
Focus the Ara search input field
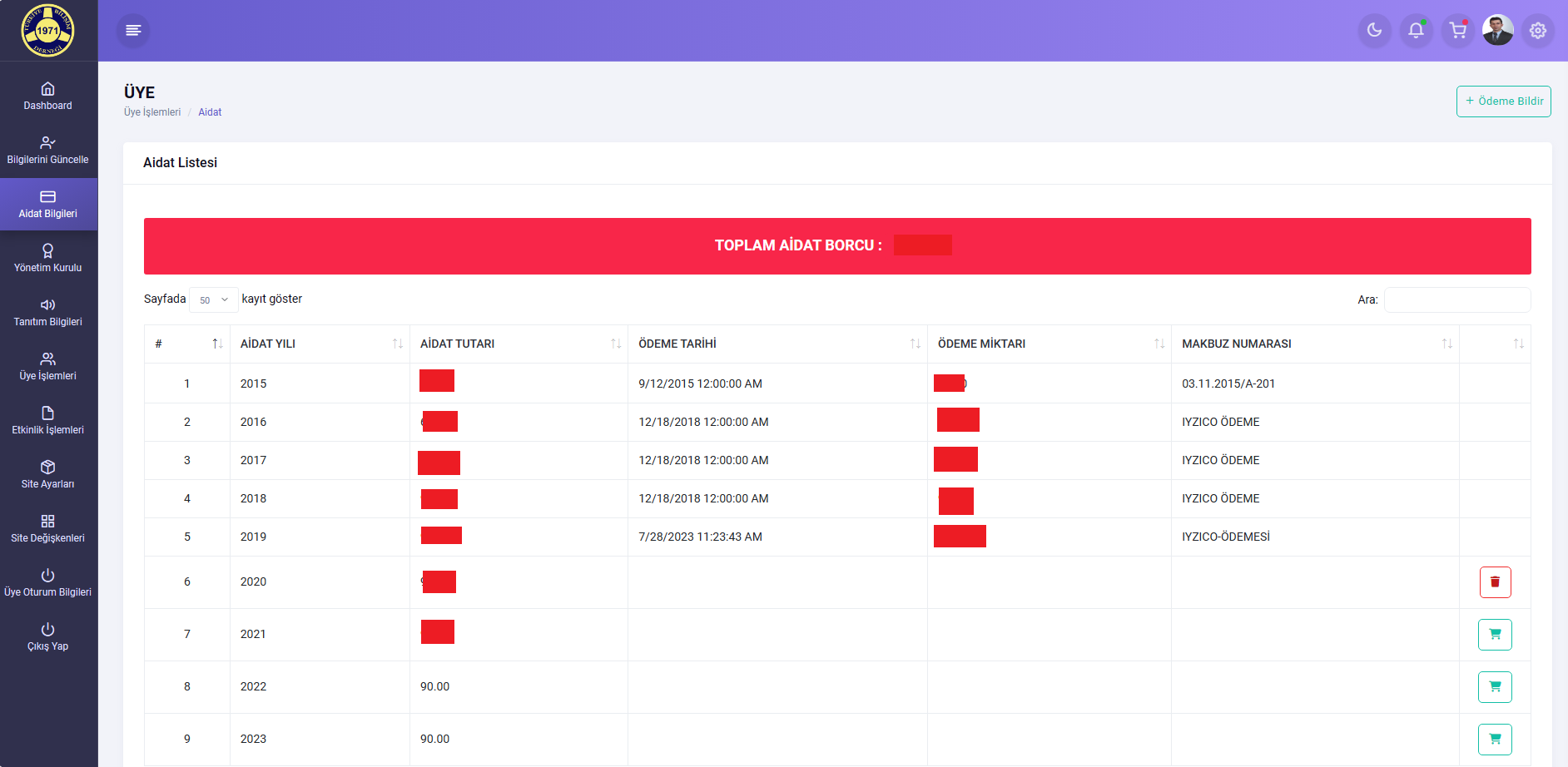coord(1457,299)
